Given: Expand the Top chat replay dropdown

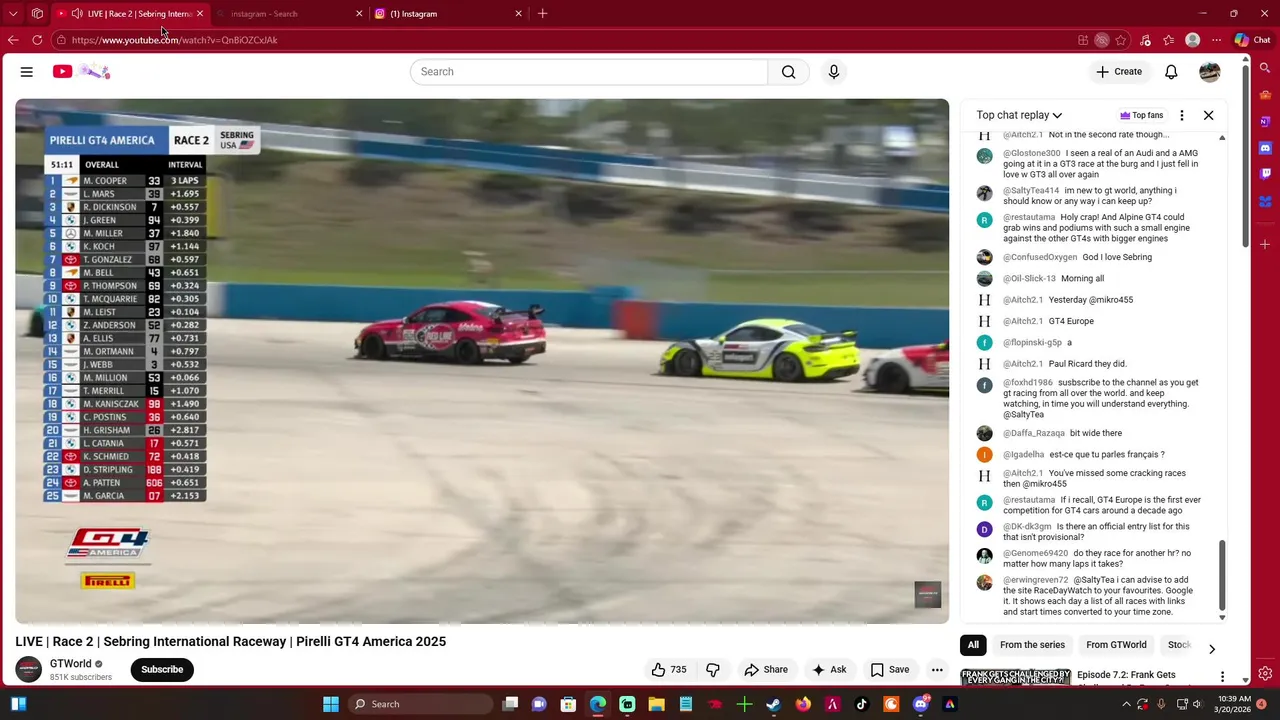Looking at the screenshot, I should (1019, 115).
